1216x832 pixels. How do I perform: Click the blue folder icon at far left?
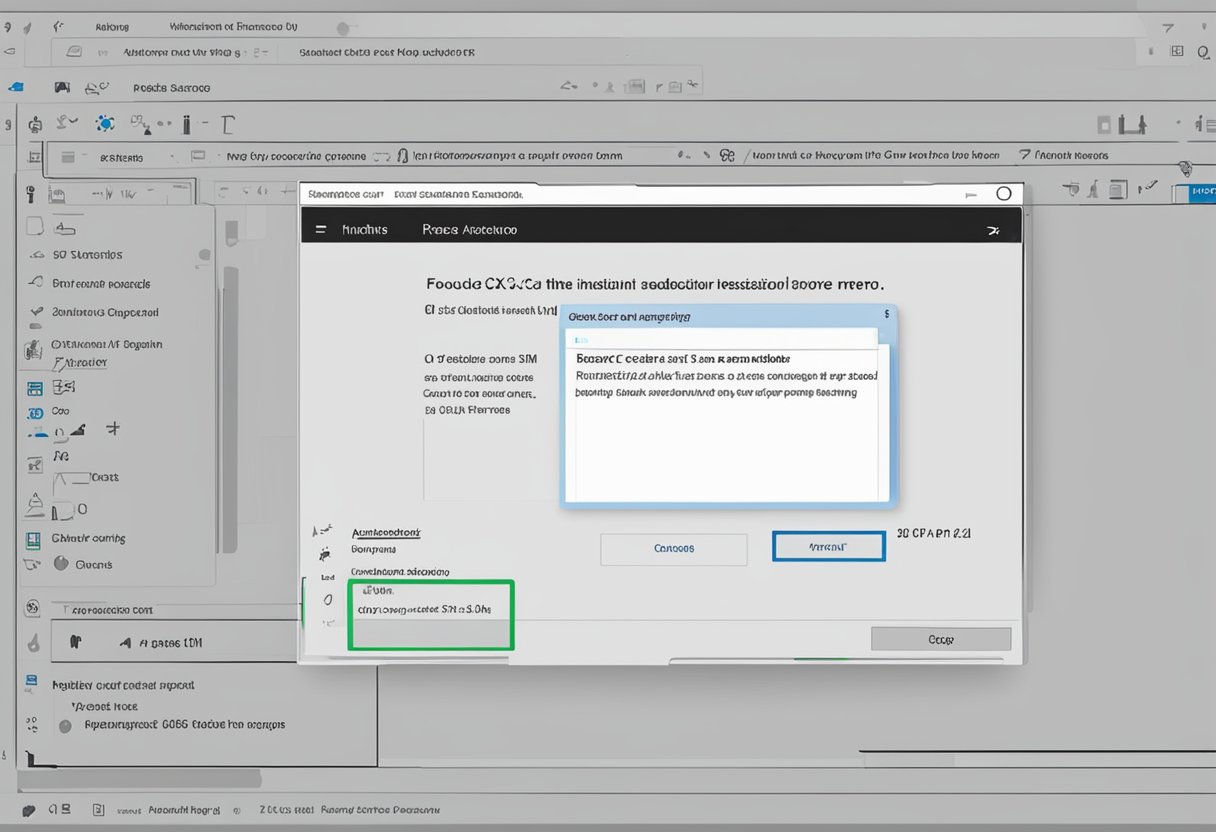(x=14, y=88)
